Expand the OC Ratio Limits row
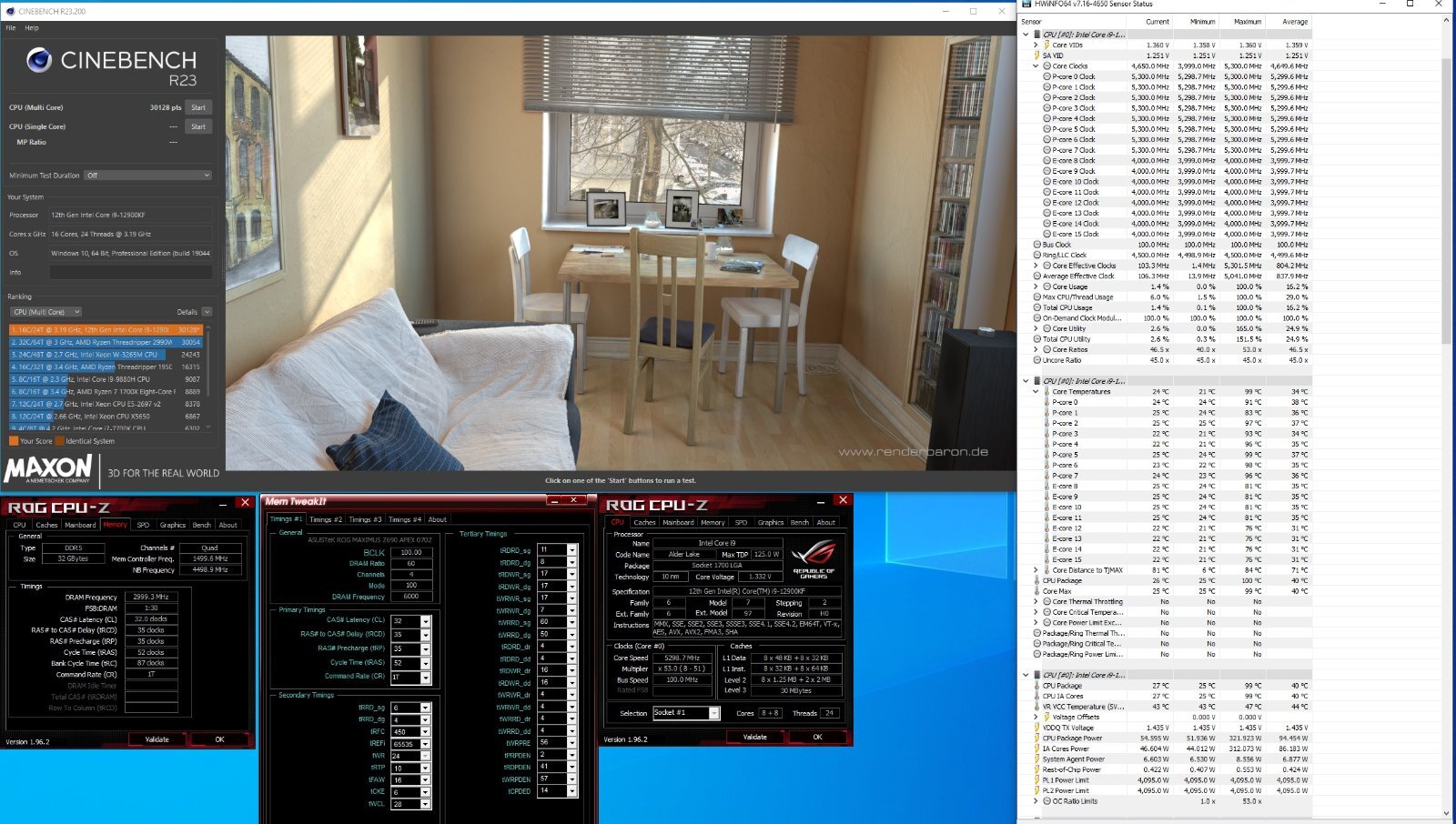This screenshot has width=1456, height=824. (1036, 801)
